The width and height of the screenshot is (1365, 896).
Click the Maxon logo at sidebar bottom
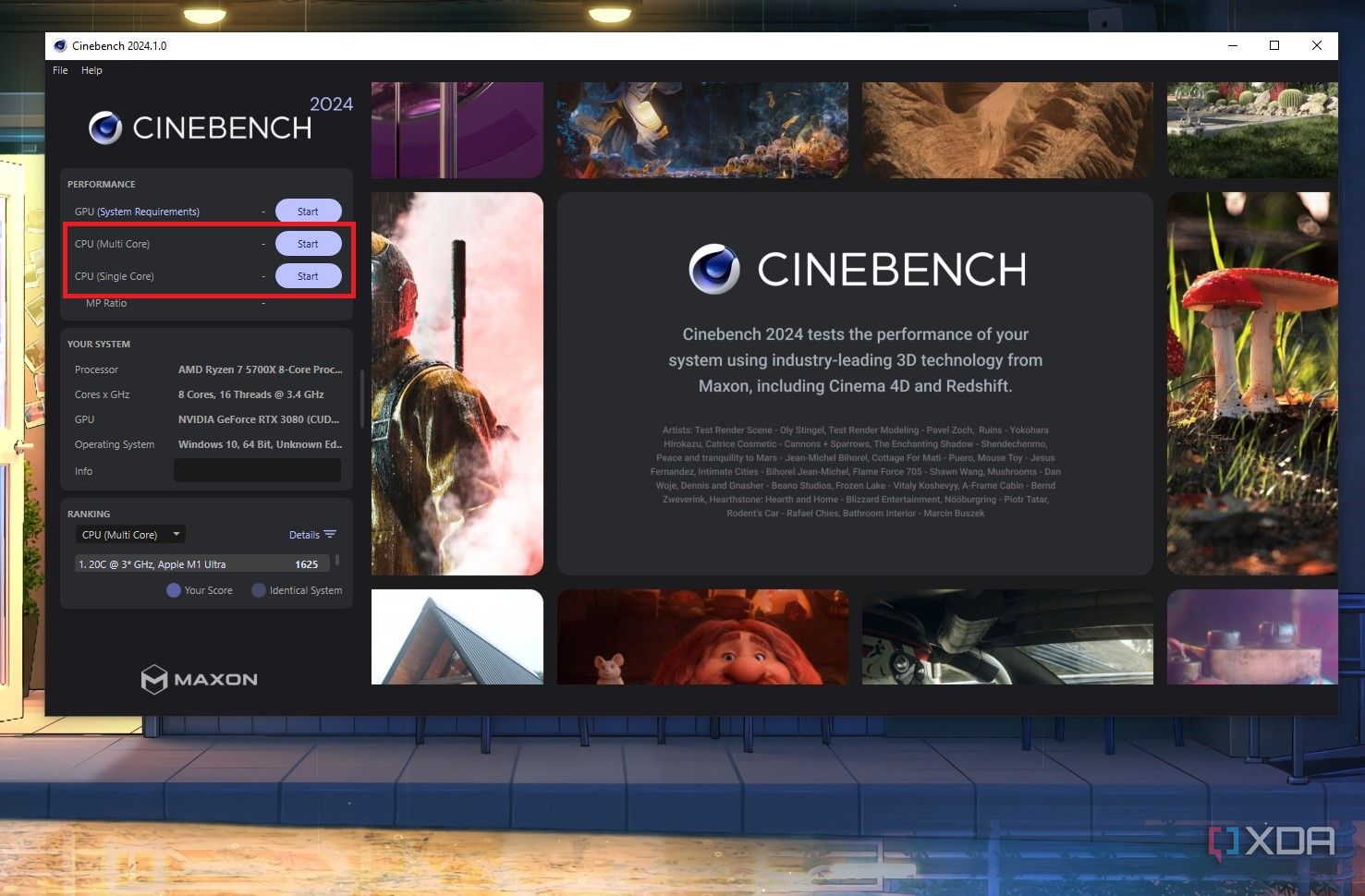[200, 679]
